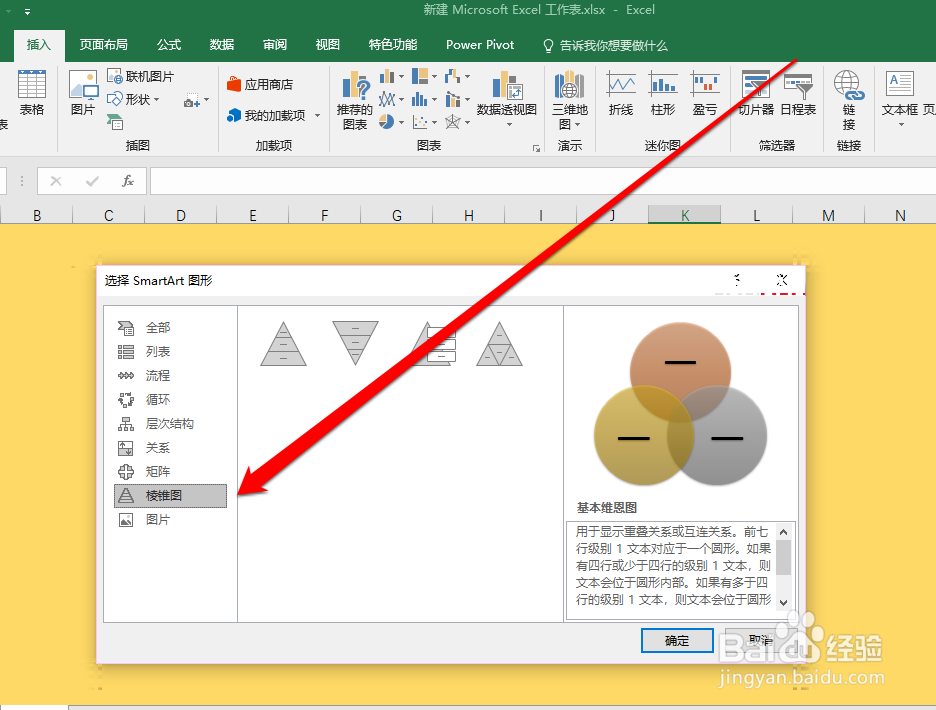This screenshot has height=710, width=936.
Task: Insert a 文本框 text box
Action: coord(900,99)
